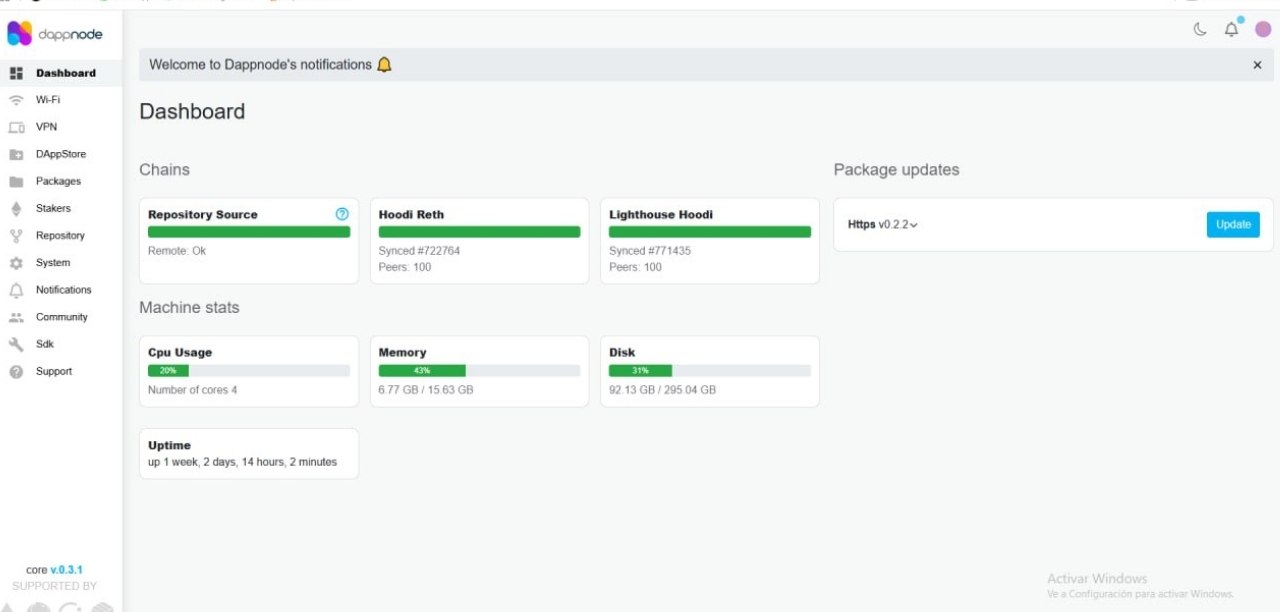This screenshot has height=612, width=1280.
Task: Select the Lighthouse Hoodi card title
Action: click(661, 214)
